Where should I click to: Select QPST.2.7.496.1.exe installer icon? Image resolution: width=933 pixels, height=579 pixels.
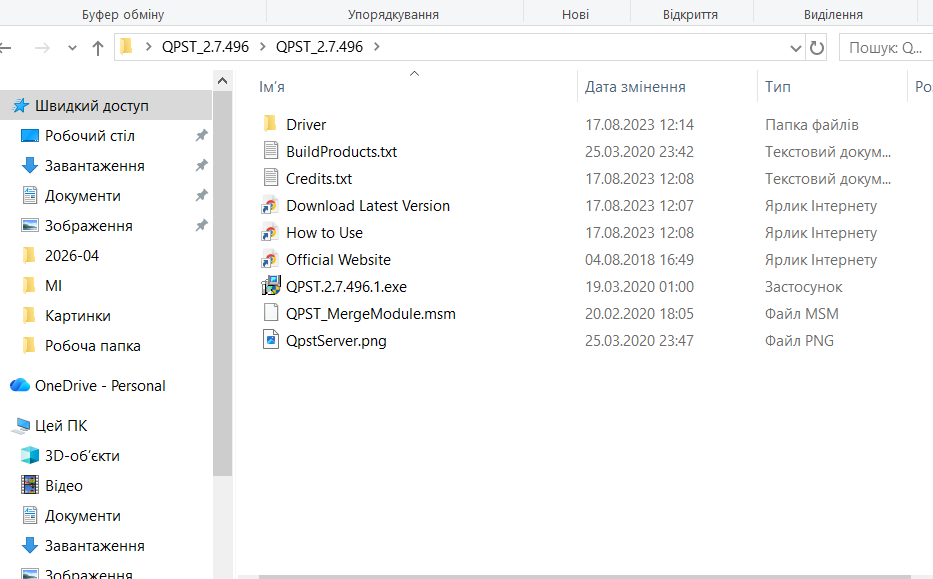point(271,286)
